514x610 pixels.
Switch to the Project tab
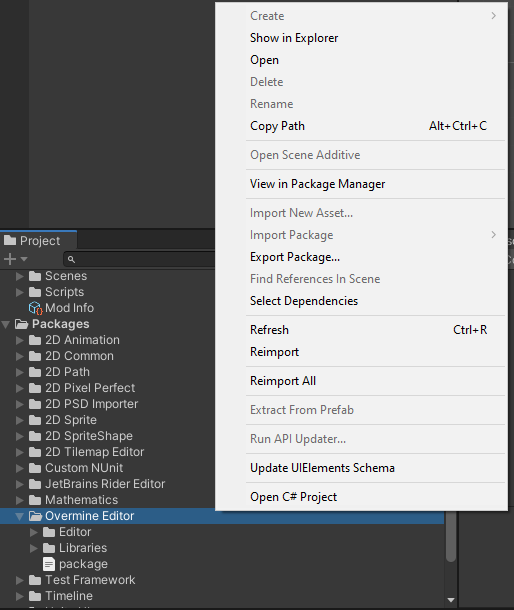(x=39, y=240)
